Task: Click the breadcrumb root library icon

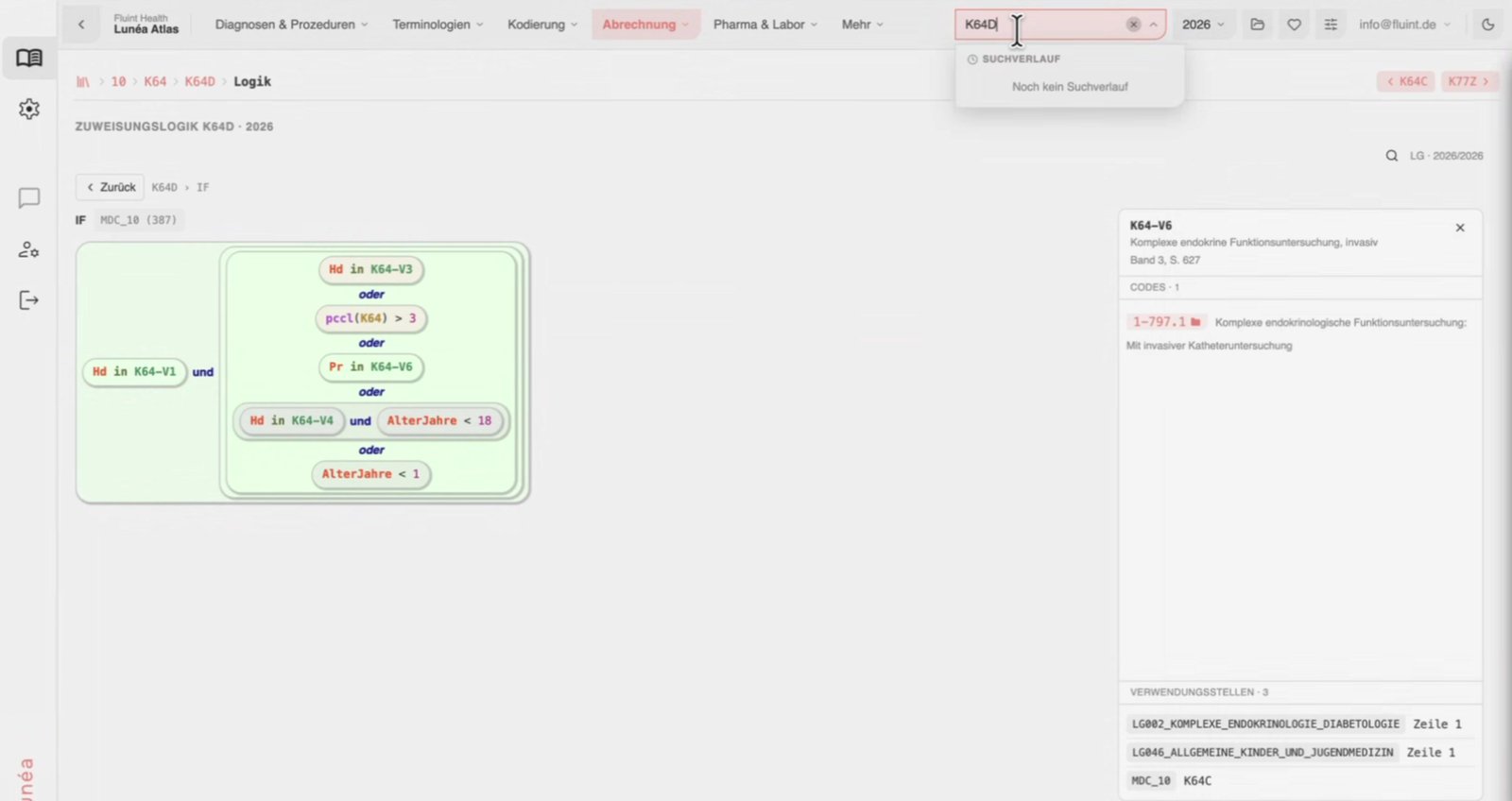Action: [x=83, y=82]
